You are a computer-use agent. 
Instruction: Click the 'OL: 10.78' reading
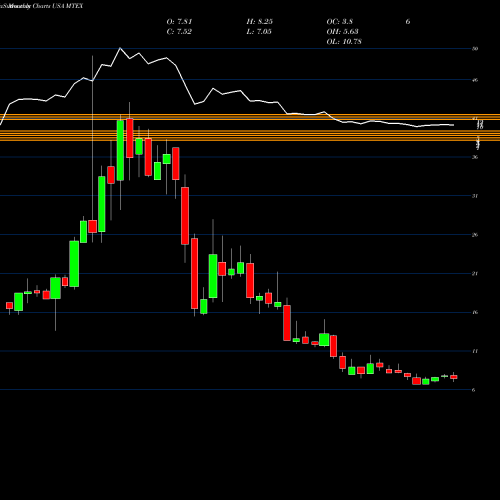coord(344,42)
